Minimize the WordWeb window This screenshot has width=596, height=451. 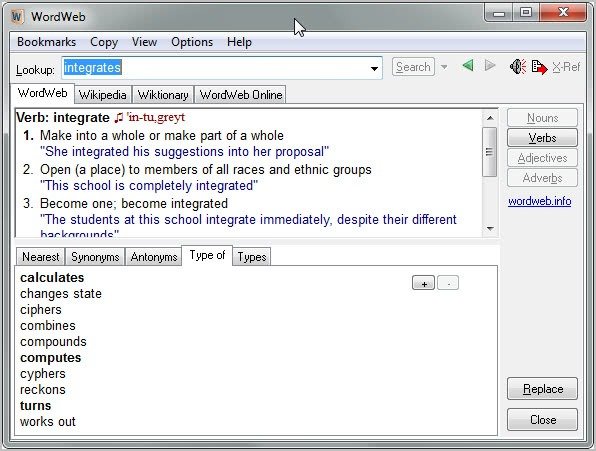coord(499,13)
